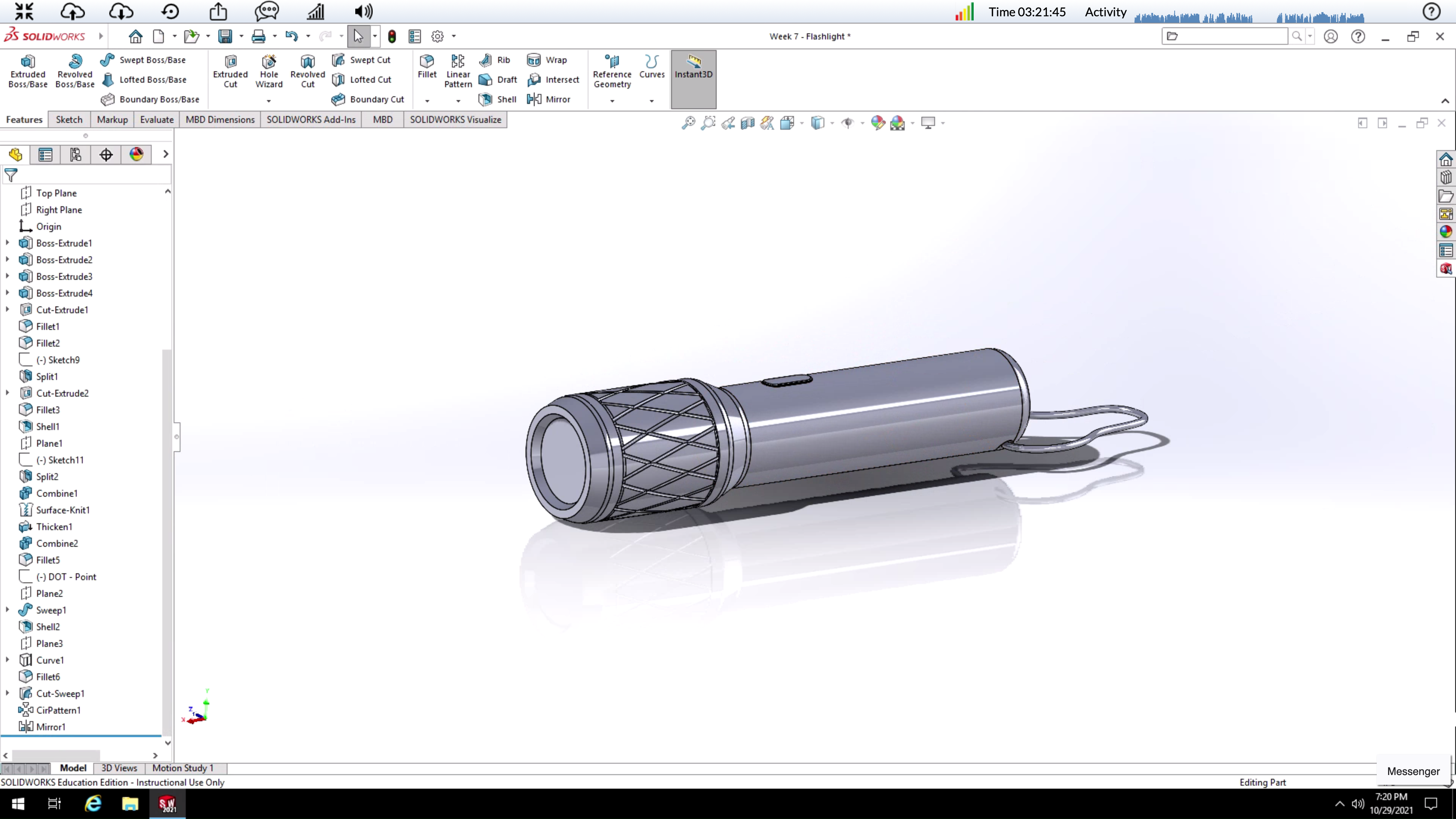Open the Motion Study 1 tab
This screenshot has width=1456, height=819.
tap(182, 768)
